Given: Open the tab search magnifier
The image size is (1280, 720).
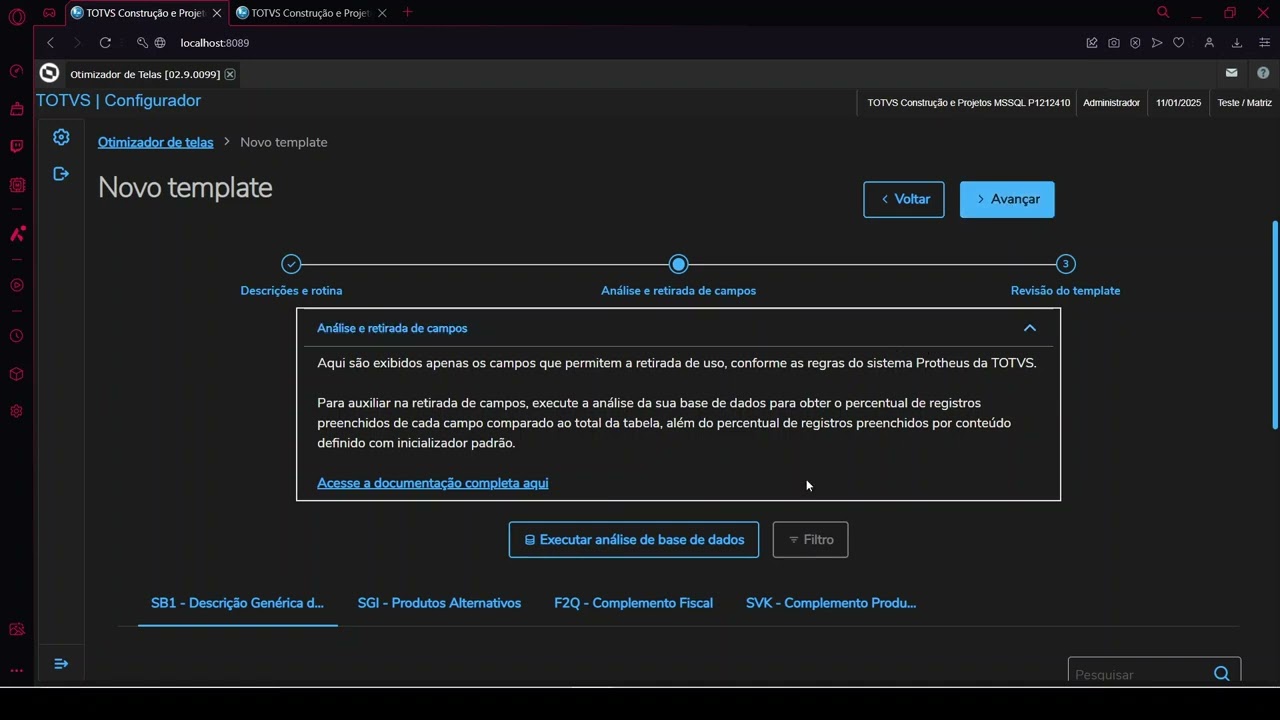Looking at the screenshot, I should point(1163,13).
